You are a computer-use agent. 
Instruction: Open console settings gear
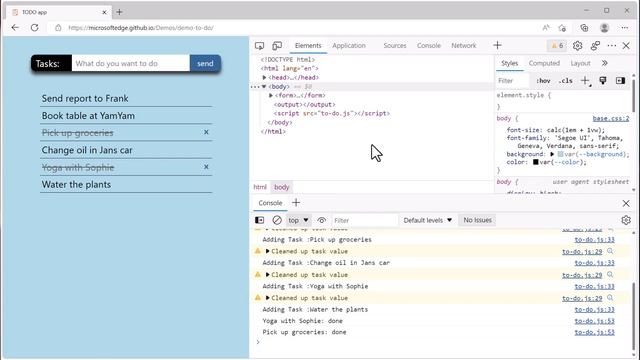tap(626, 220)
